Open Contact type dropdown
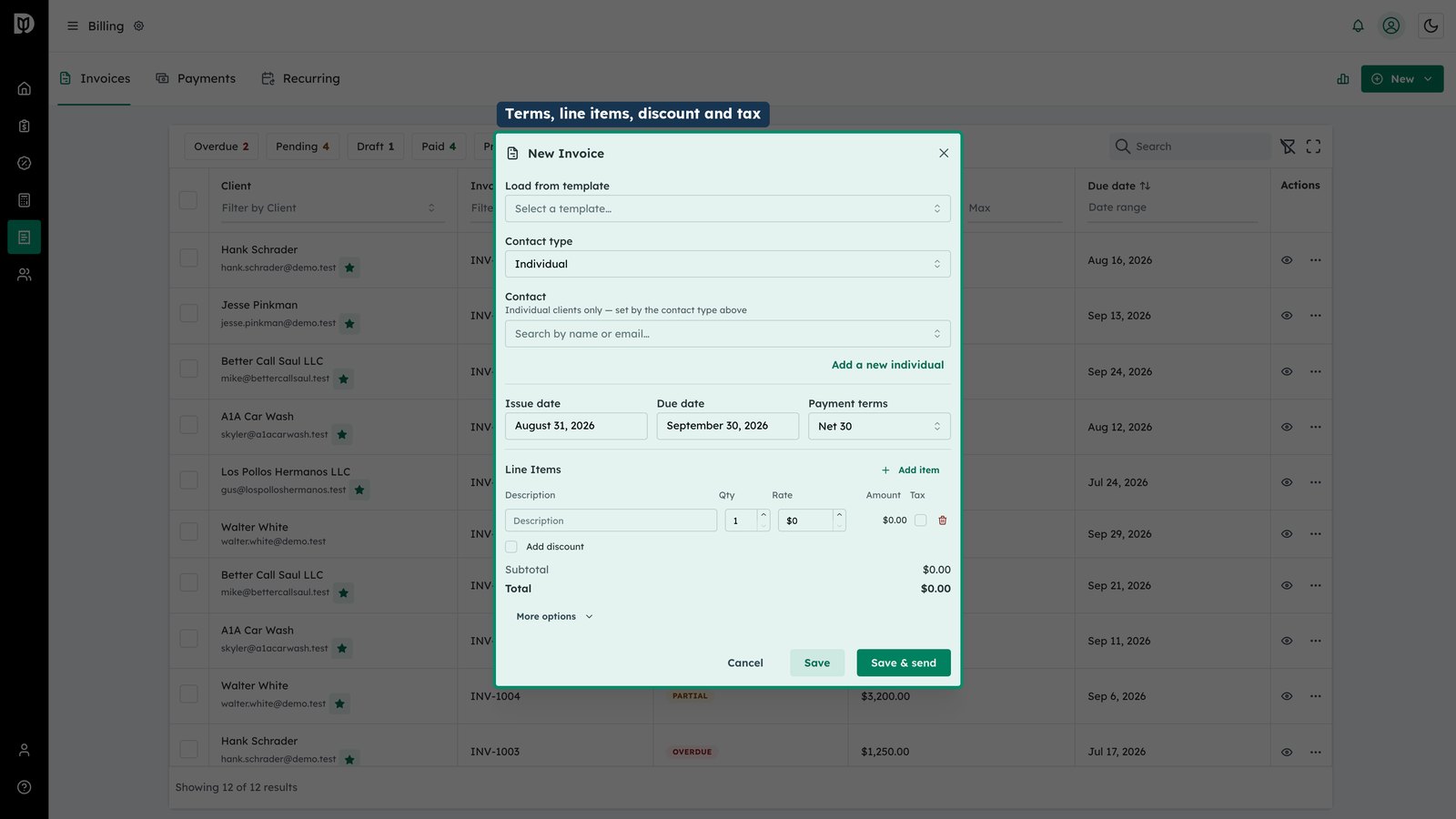 [728, 264]
